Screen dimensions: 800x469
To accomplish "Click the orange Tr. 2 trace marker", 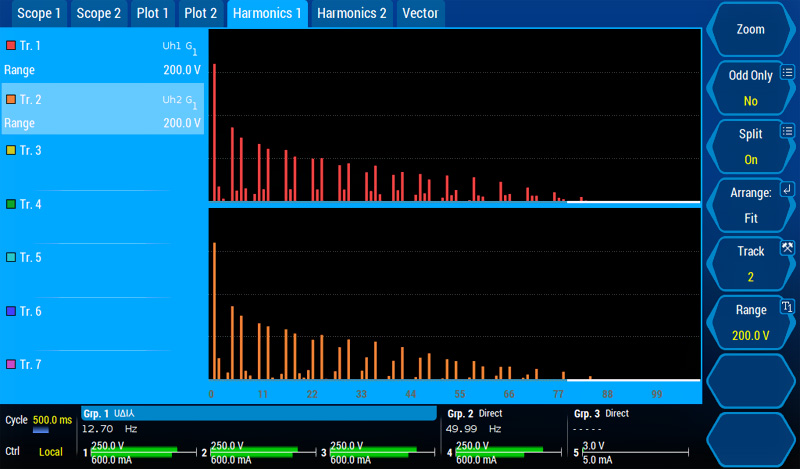I will pyautogui.click(x=11, y=100).
